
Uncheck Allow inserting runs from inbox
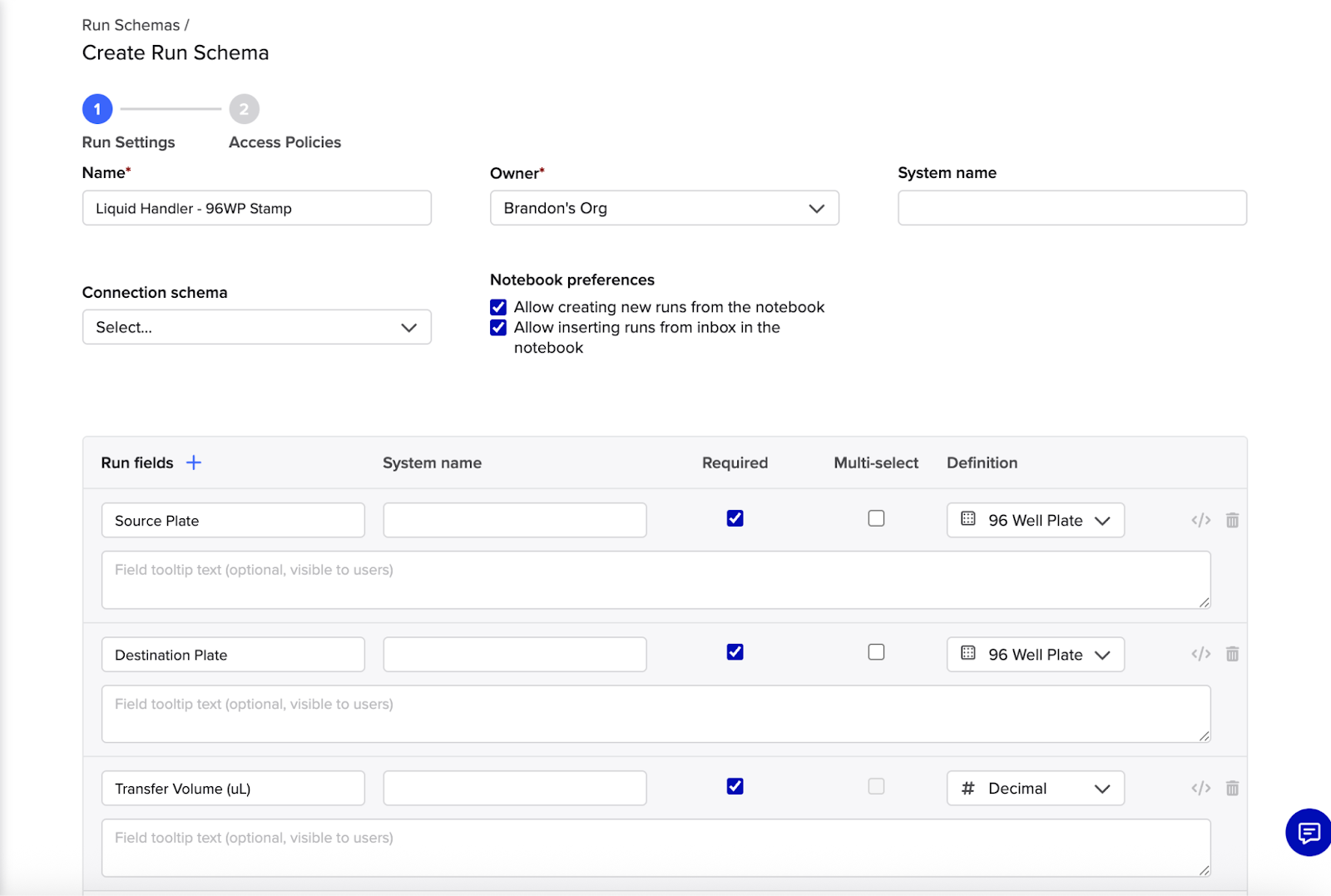click(498, 328)
